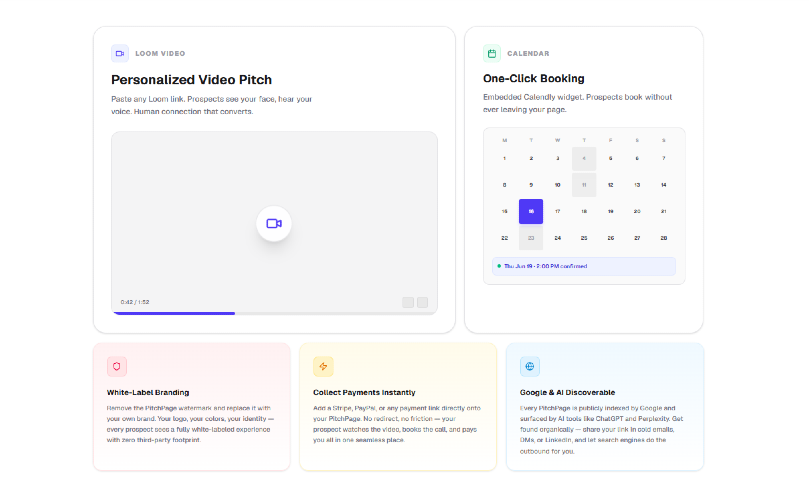809x500 pixels.
Task: Click the video player preview area
Action: click(274, 223)
